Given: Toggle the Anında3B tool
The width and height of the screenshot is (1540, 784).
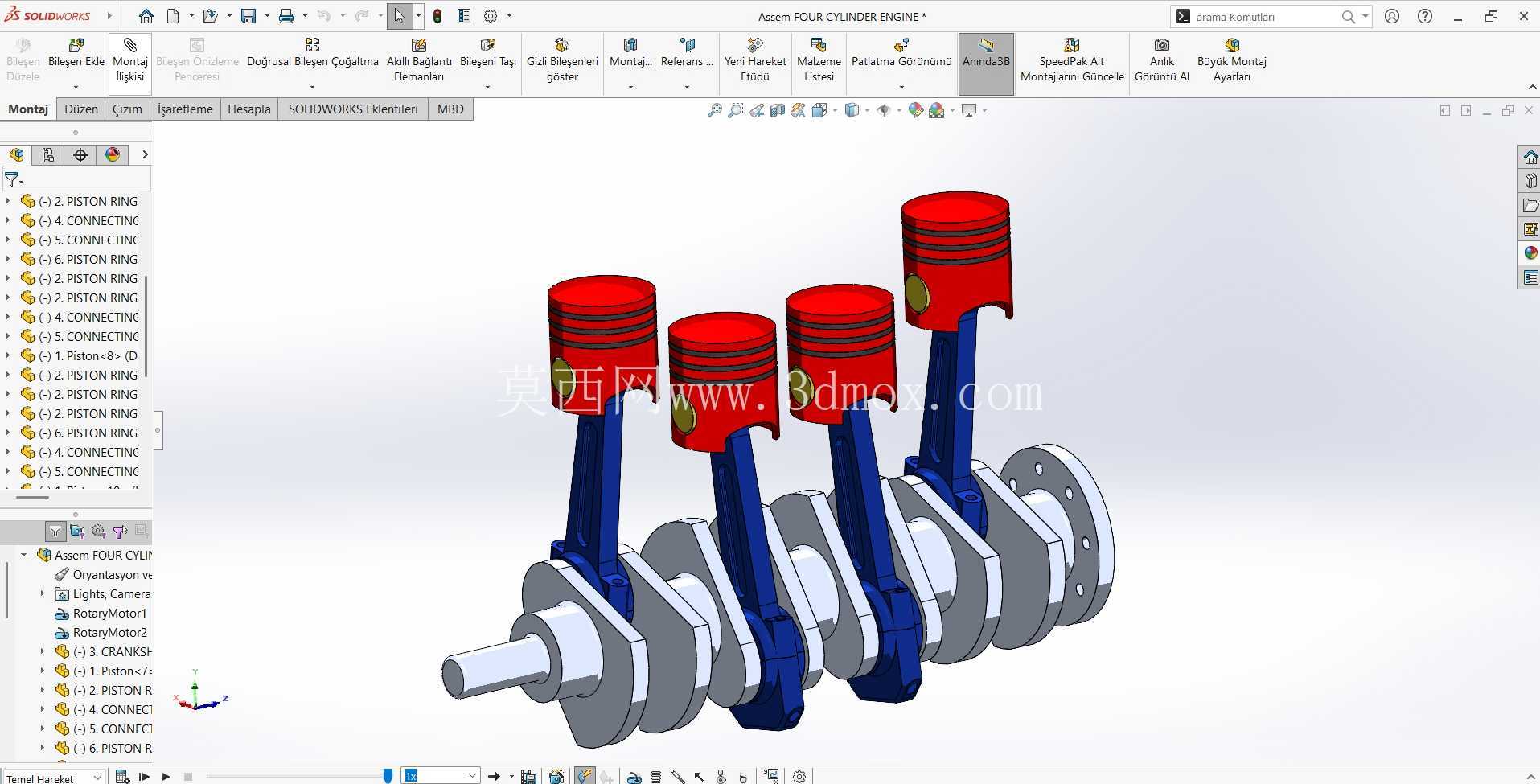Looking at the screenshot, I should (x=986, y=63).
